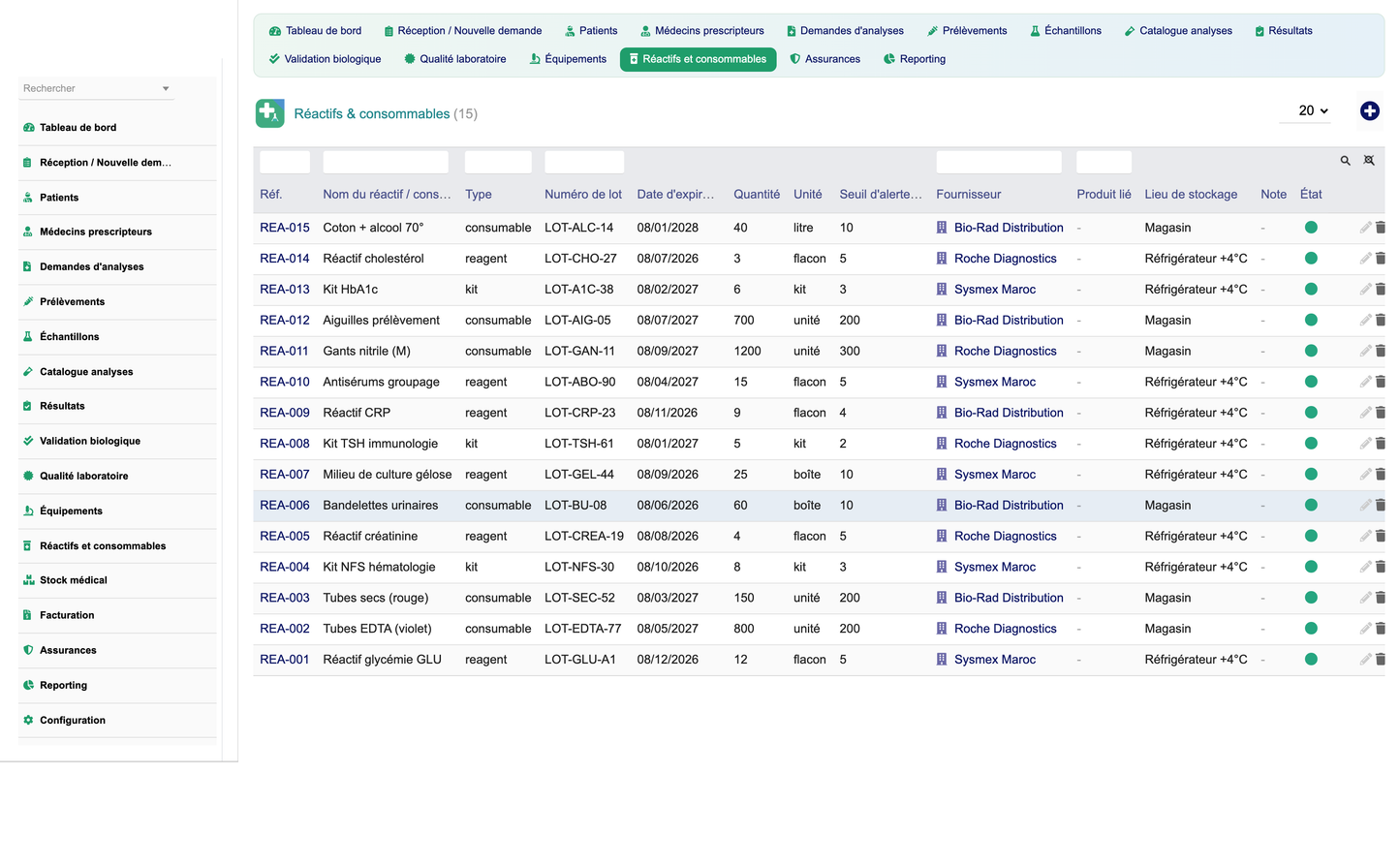
Task: Click the Configuration gear icon in sidebar
Action: pos(28,721)
